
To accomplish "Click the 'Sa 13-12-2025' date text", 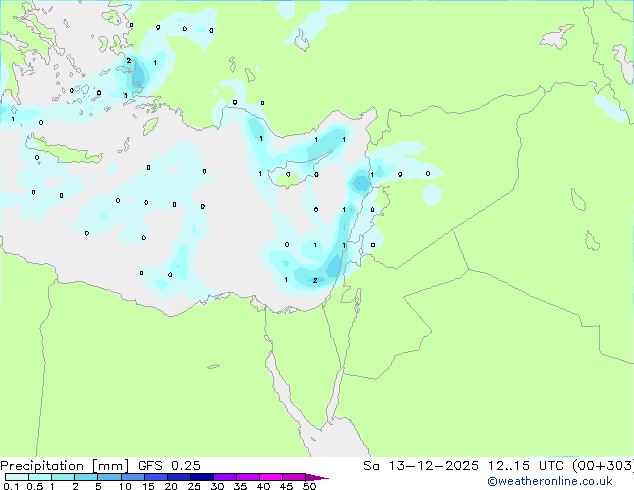I will pyautogui.click(x=421, y=466).
